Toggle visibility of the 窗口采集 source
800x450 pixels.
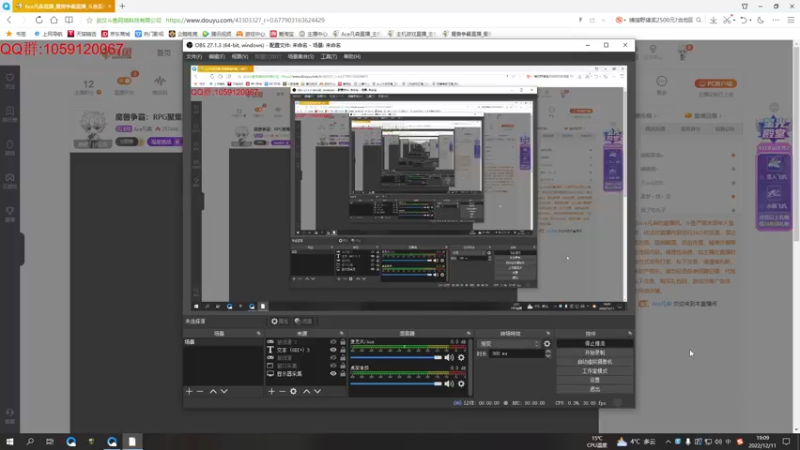333,366
